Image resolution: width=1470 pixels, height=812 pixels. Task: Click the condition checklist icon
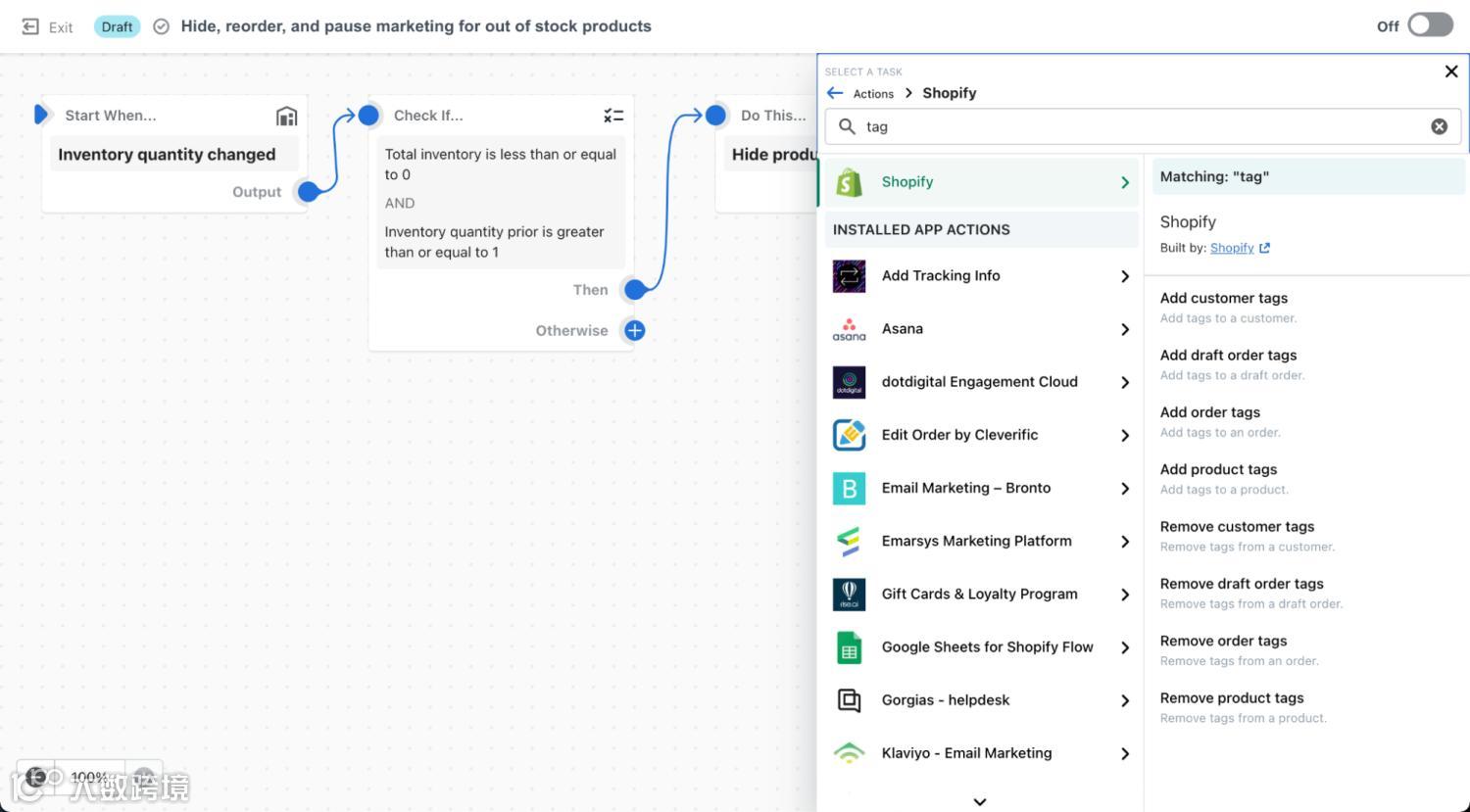coord(613,116)
